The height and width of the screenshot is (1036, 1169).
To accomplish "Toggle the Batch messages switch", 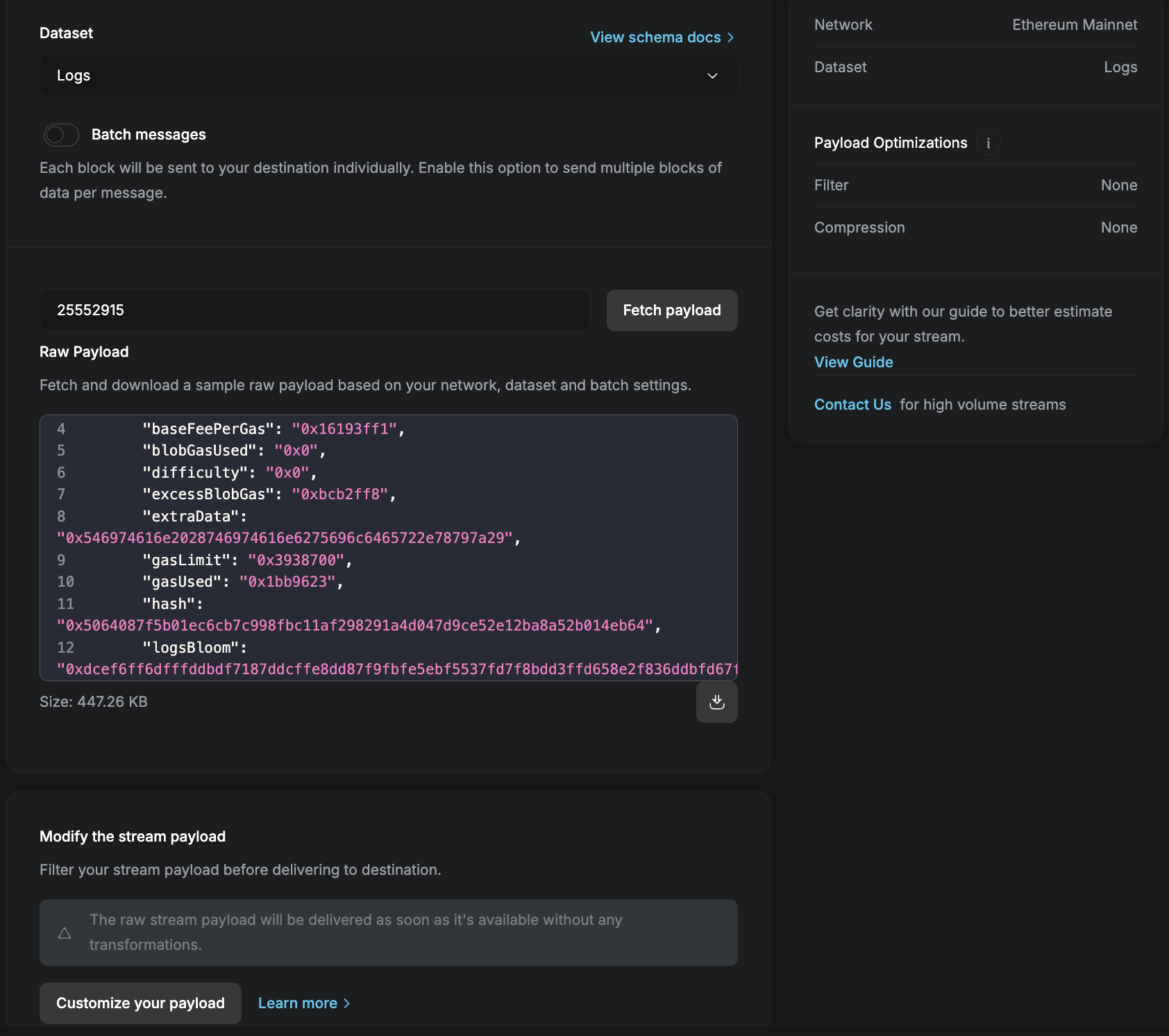I will (61, 135).
